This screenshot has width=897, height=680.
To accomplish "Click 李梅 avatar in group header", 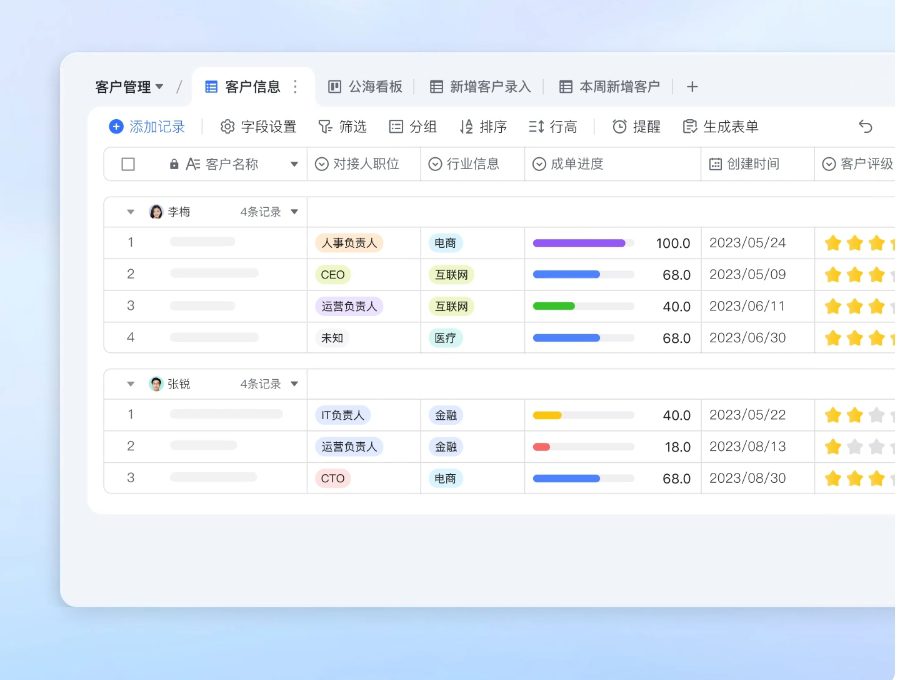I will pos(156,212).
